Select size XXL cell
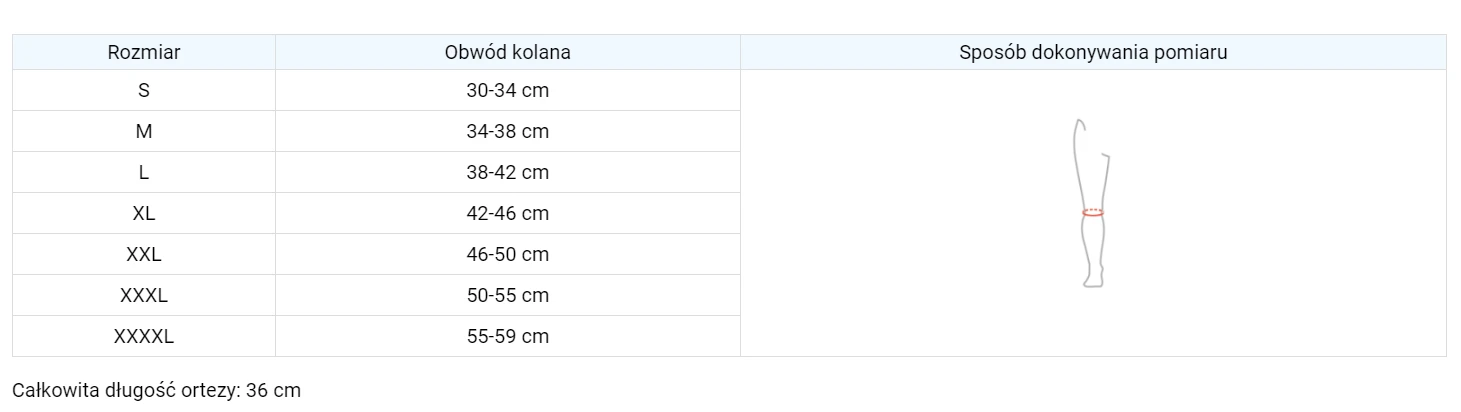This screenshot has height=412, width=1461. point(144,254)
